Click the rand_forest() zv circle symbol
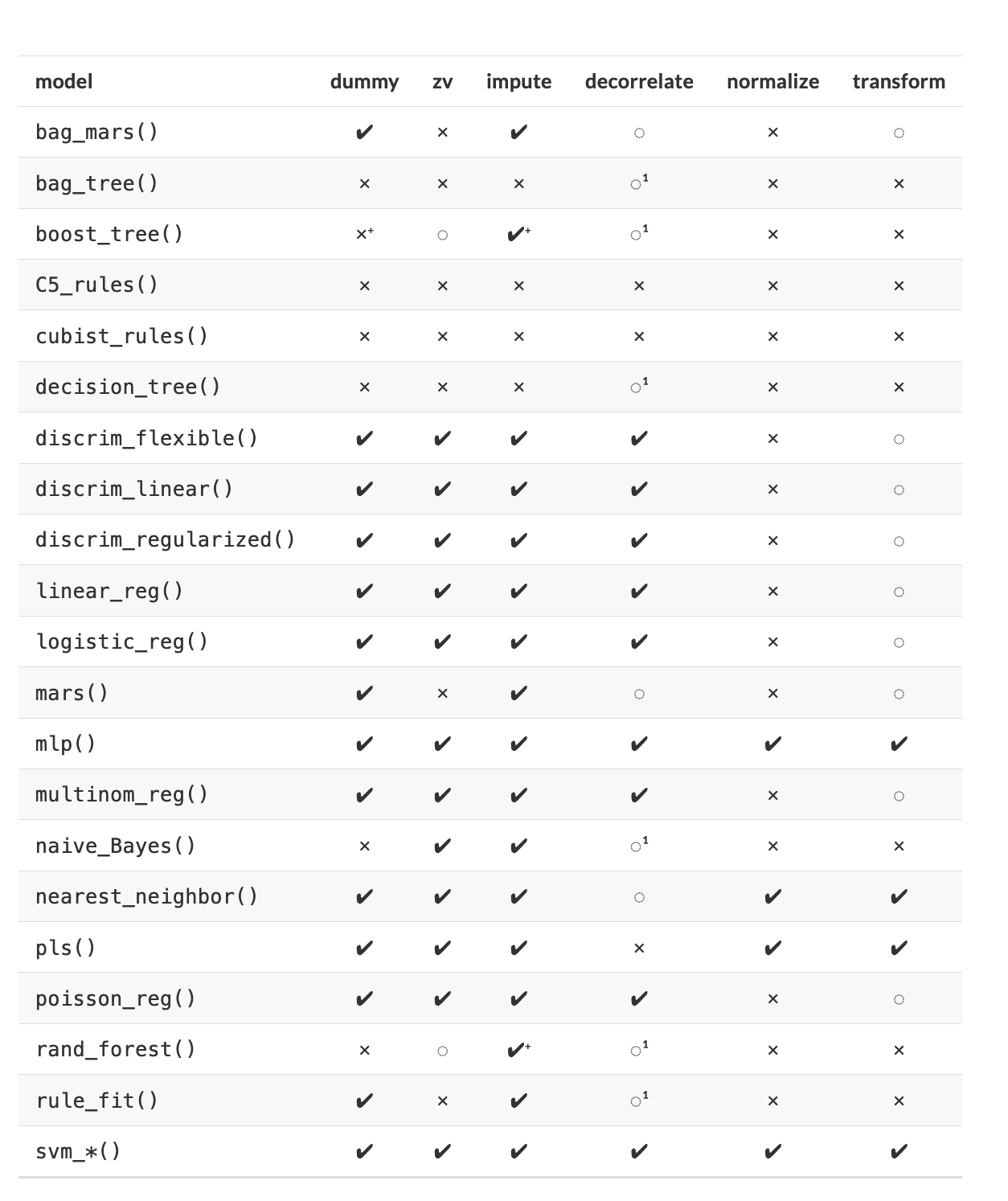 pyautogui.click(x=442, y=1050)
